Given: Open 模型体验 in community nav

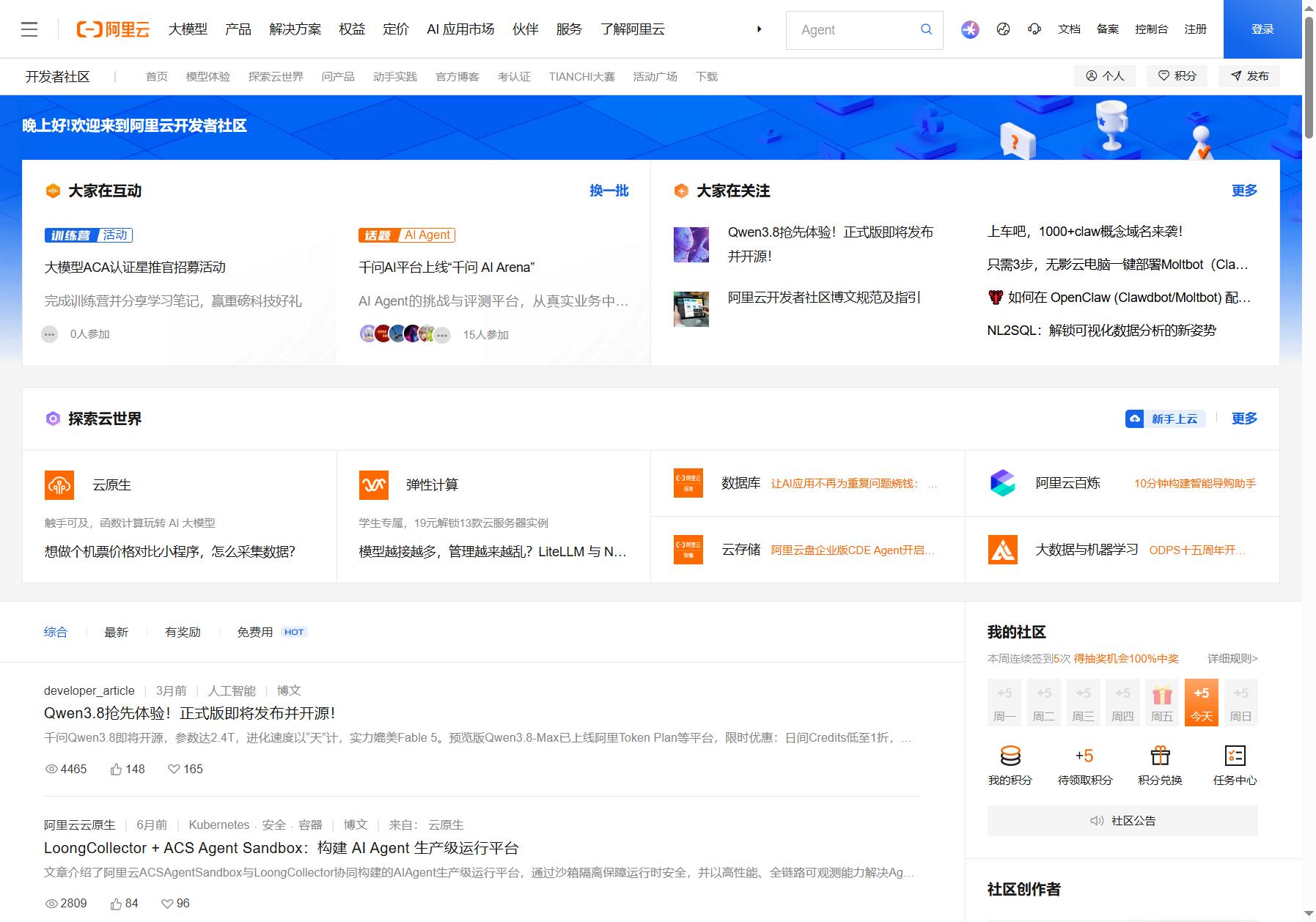Looking at the screenshot, I should pos(208,77).
